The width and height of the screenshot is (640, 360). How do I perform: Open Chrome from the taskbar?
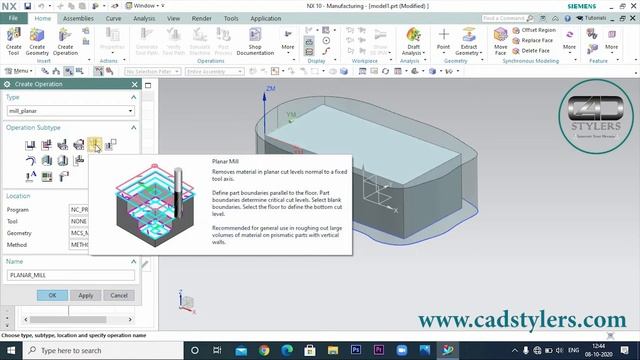coord(264,351)
